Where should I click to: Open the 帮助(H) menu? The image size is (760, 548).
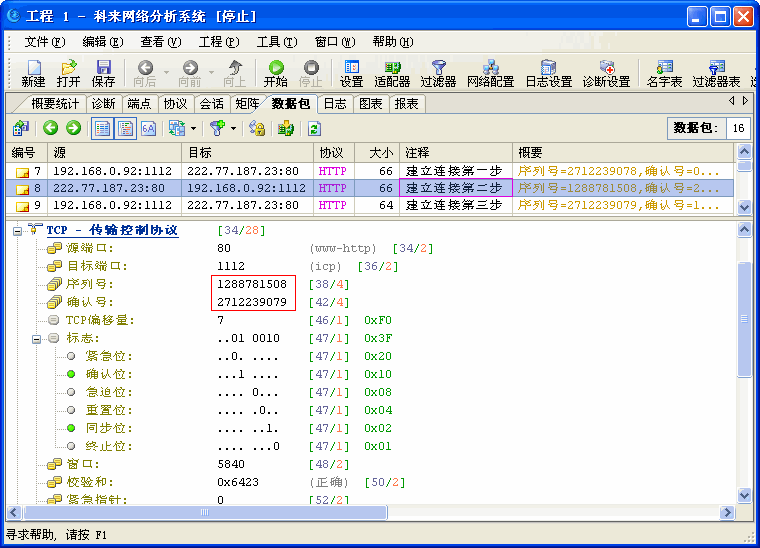coord(393,42)
